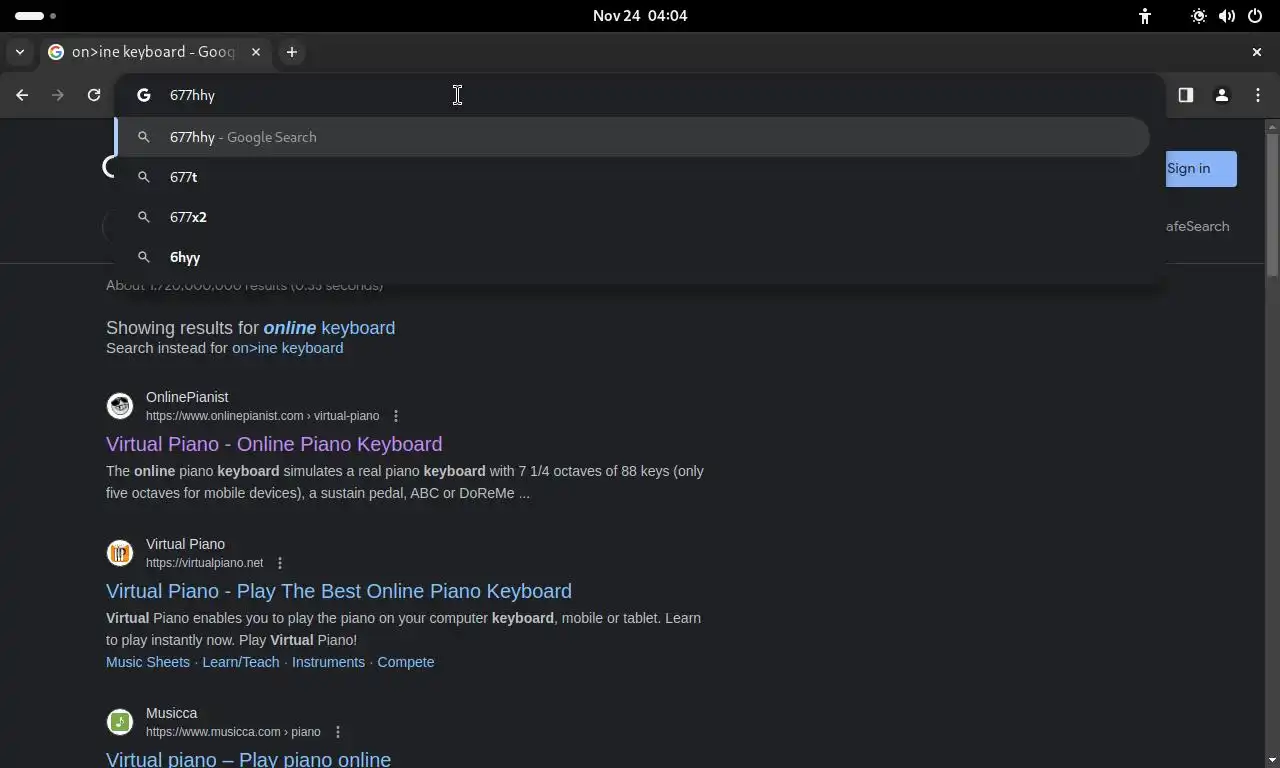
Task: Toggle the browser side panel icon
Action: pyautogui.click(x=1185, y=95)
